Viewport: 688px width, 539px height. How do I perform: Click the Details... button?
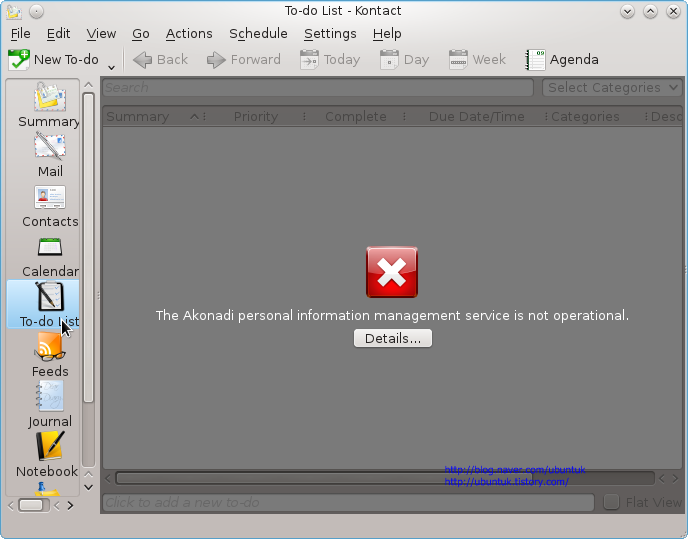pyautogui.click(x=393, y=338)
